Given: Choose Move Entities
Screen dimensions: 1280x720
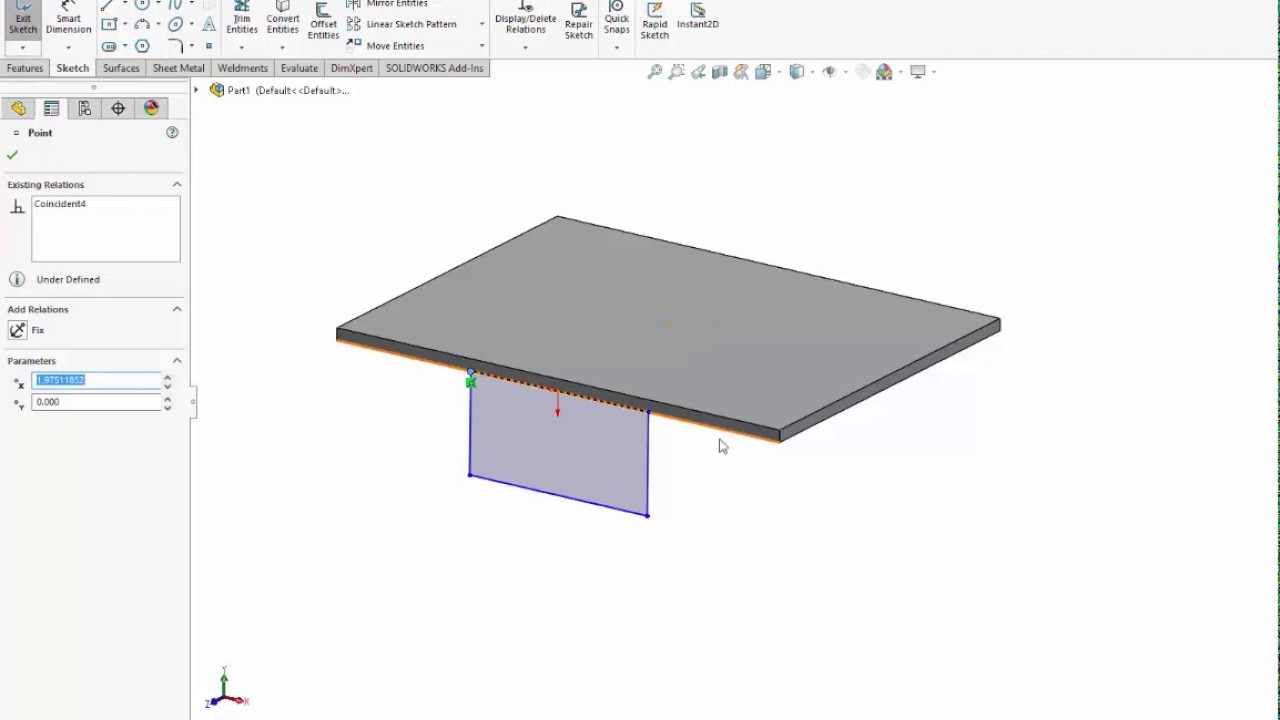Looking at the screenshot, I should [386, 46].
